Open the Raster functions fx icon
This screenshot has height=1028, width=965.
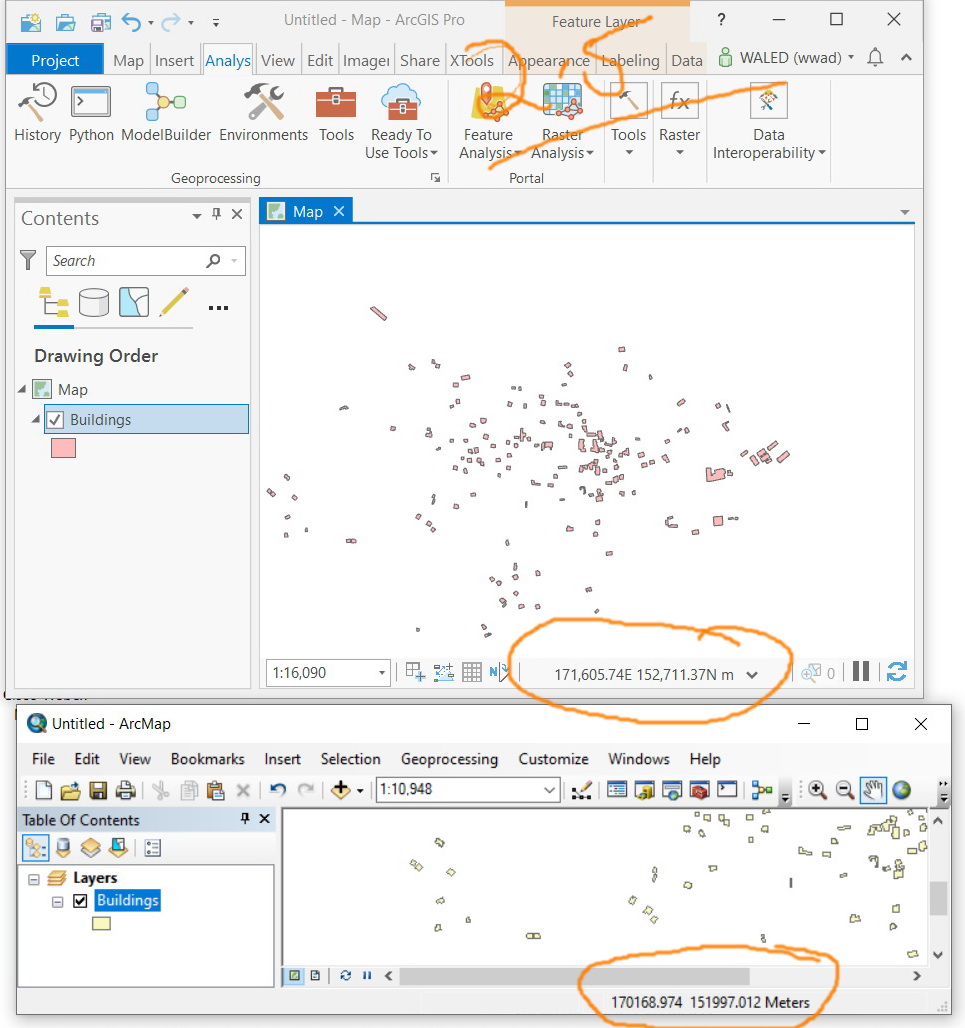[679, 101]
